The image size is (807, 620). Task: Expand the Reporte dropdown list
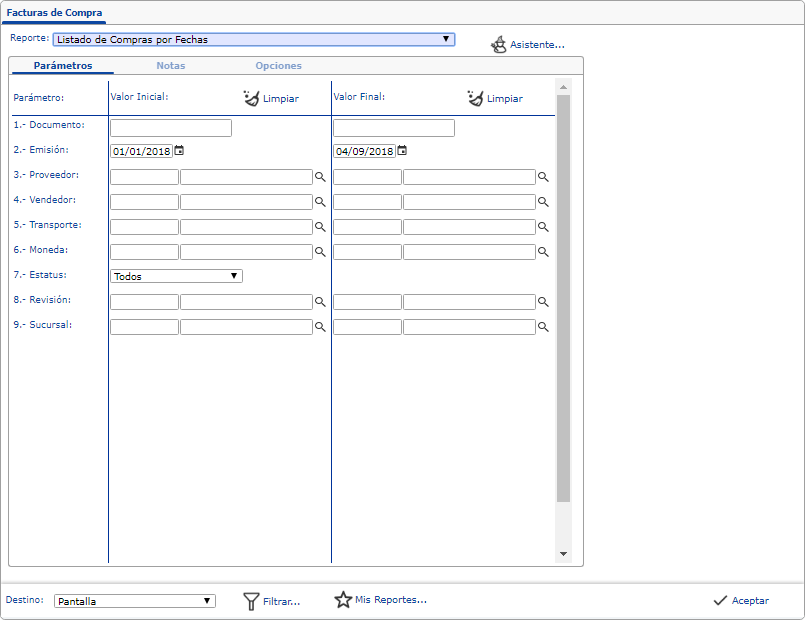pos(446,40)
